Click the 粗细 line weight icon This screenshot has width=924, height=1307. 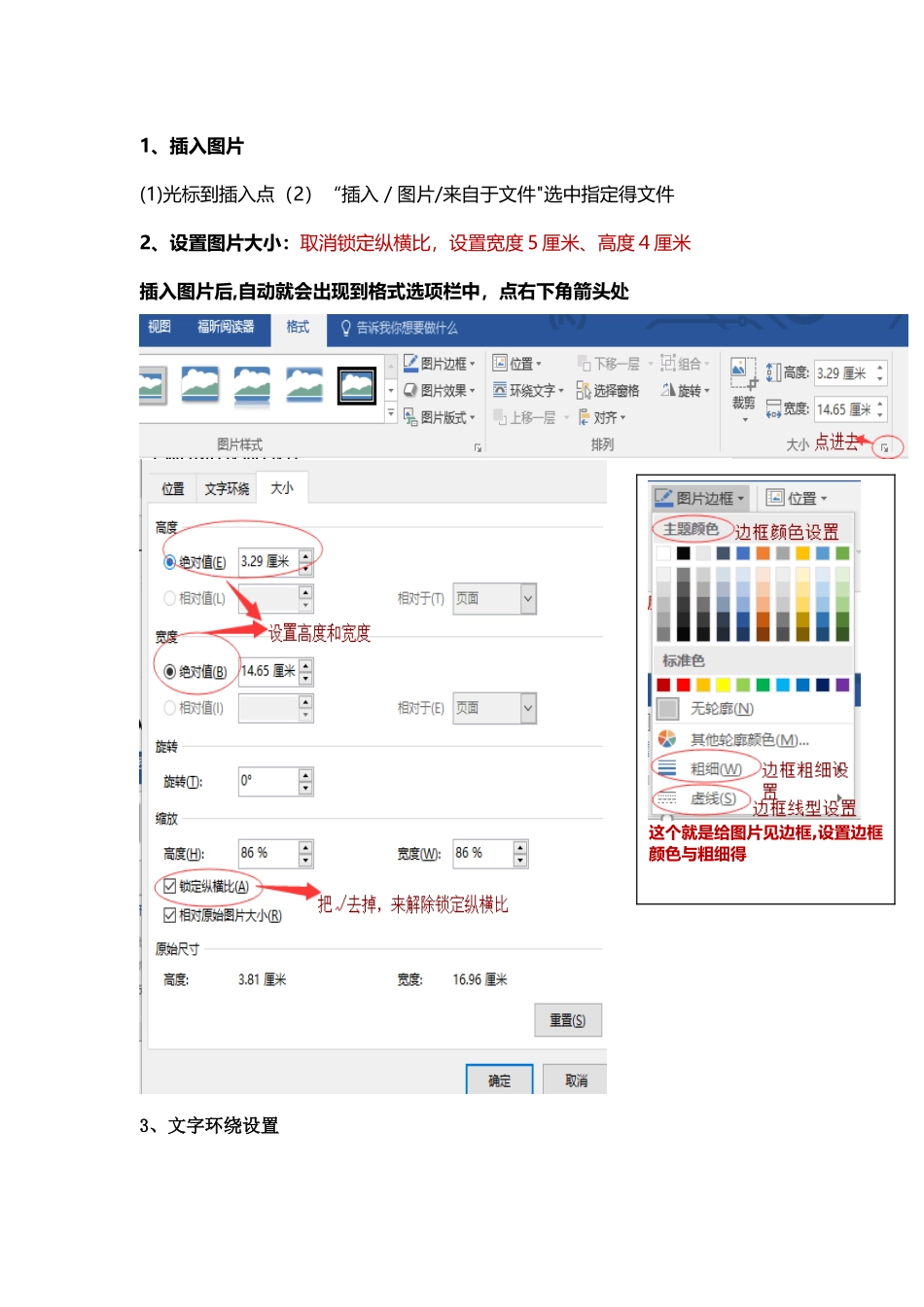click(666, 768)
